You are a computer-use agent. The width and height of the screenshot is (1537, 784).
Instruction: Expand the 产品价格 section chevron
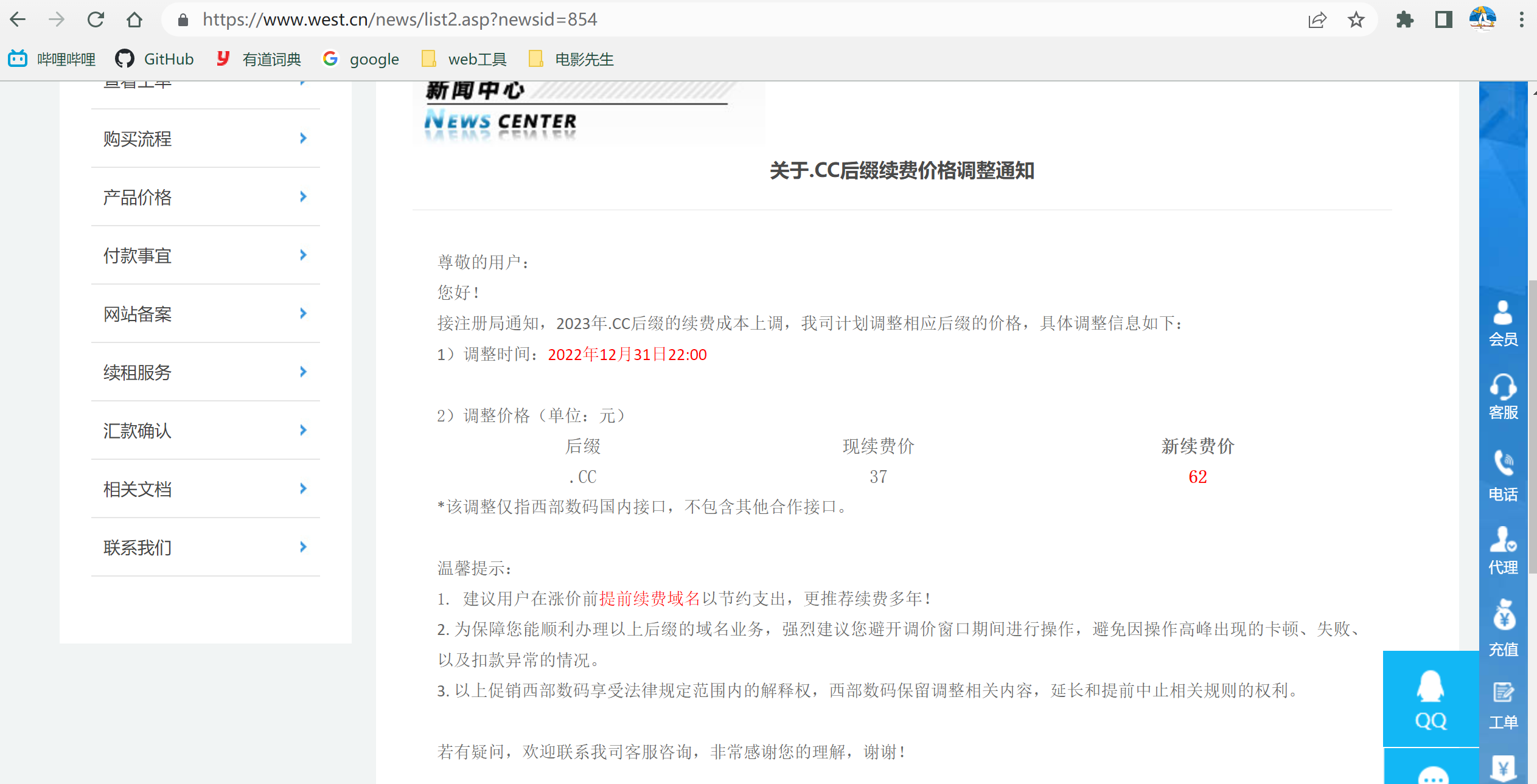[302, 196]
